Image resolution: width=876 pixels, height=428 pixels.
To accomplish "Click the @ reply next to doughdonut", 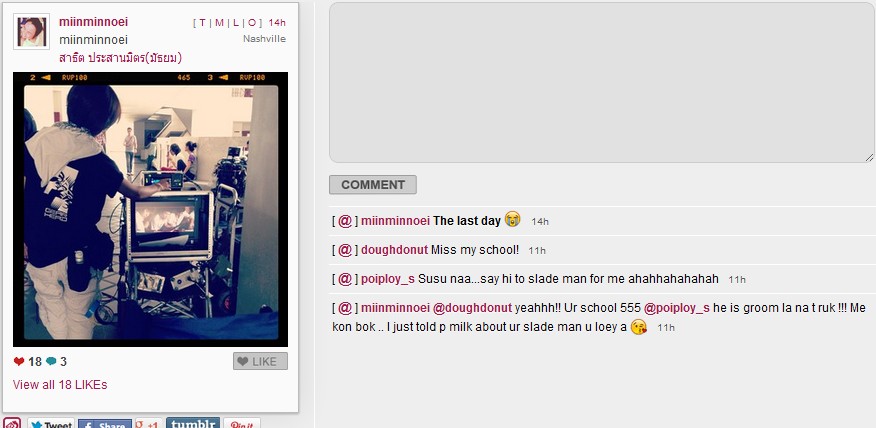I will pyautogui.click(x=345, y=250).
